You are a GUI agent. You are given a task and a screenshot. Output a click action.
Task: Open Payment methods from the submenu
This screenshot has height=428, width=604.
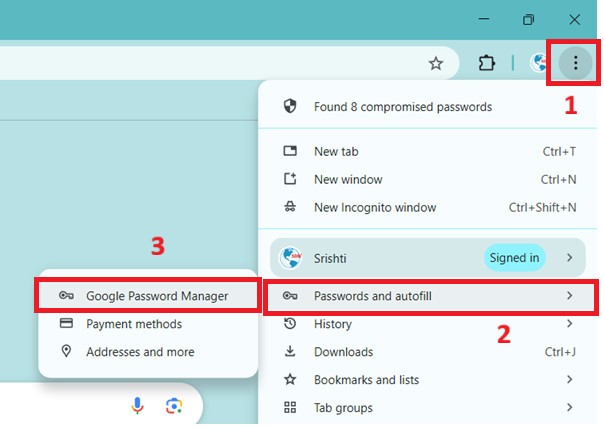(x=134, y=324)
